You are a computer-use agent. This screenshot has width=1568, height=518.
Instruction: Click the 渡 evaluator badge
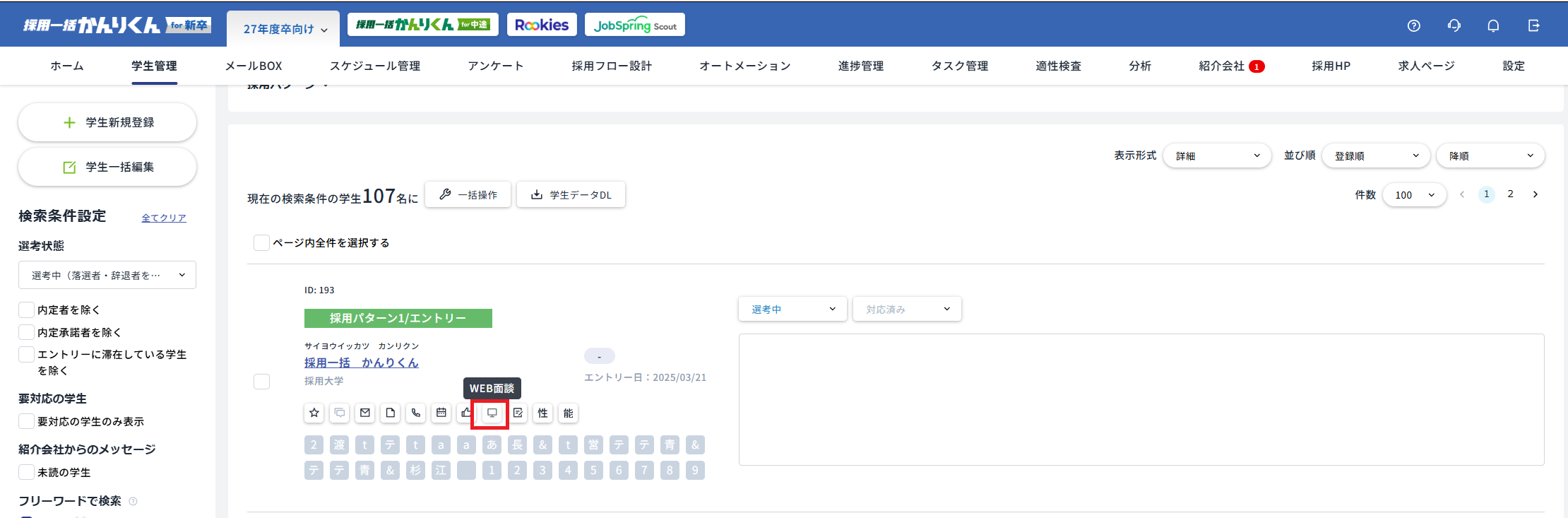click(340, 445)
